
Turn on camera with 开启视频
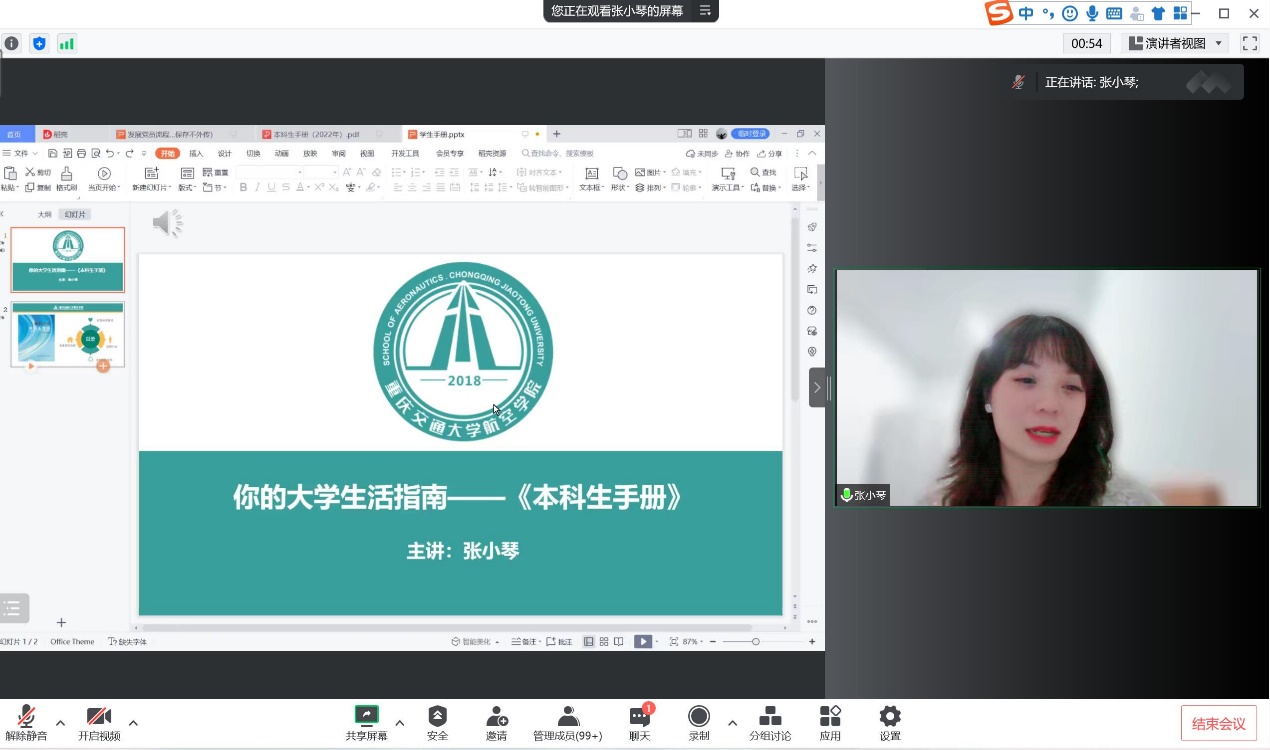coord(99,723)
